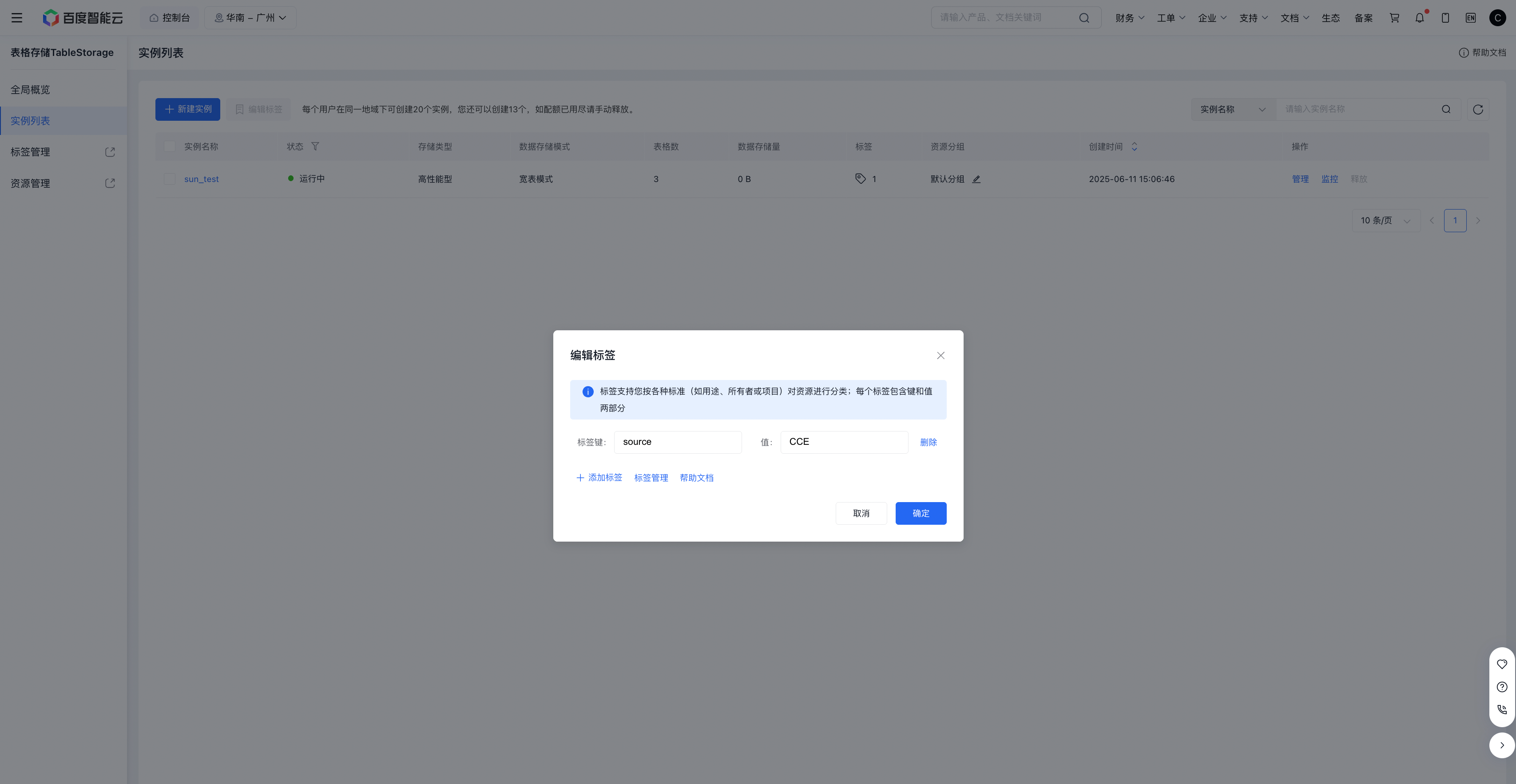Screen dimensions: 1516x784
Task: Click the 添加标签 link
Action: (x=599, y=478)
